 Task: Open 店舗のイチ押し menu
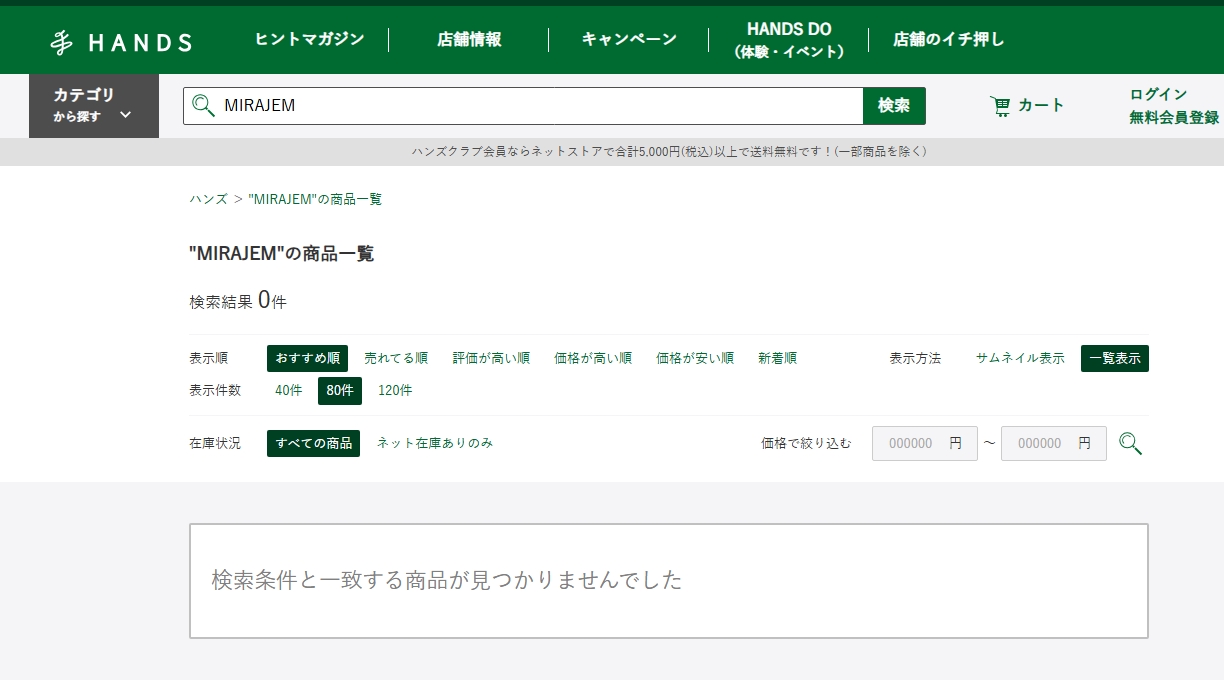(x=949, y=40)
